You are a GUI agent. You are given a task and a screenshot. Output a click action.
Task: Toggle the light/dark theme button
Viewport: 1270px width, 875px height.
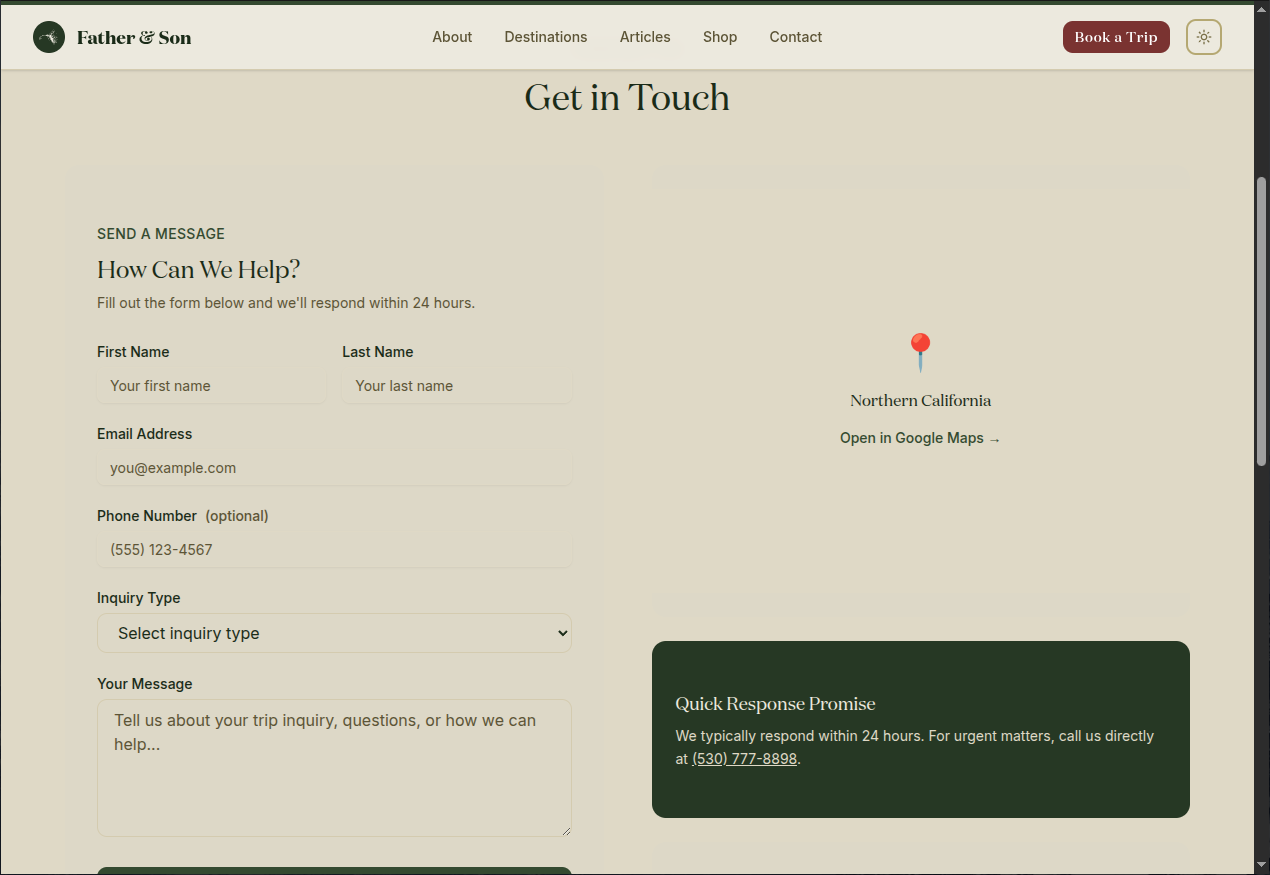[1203, 37]
